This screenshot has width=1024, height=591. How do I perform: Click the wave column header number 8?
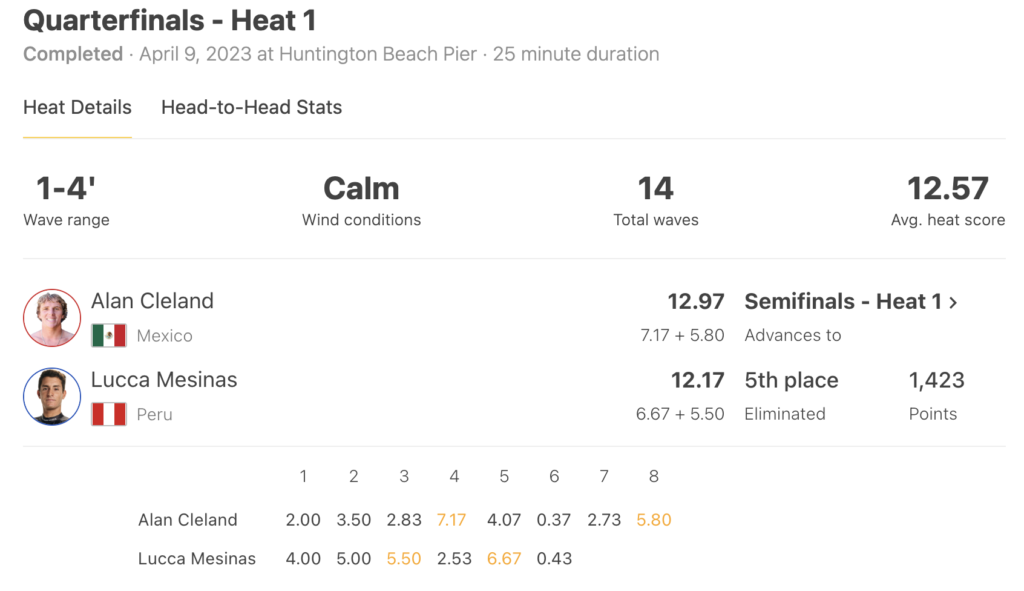pyautogui.click(x=654, y=477)
